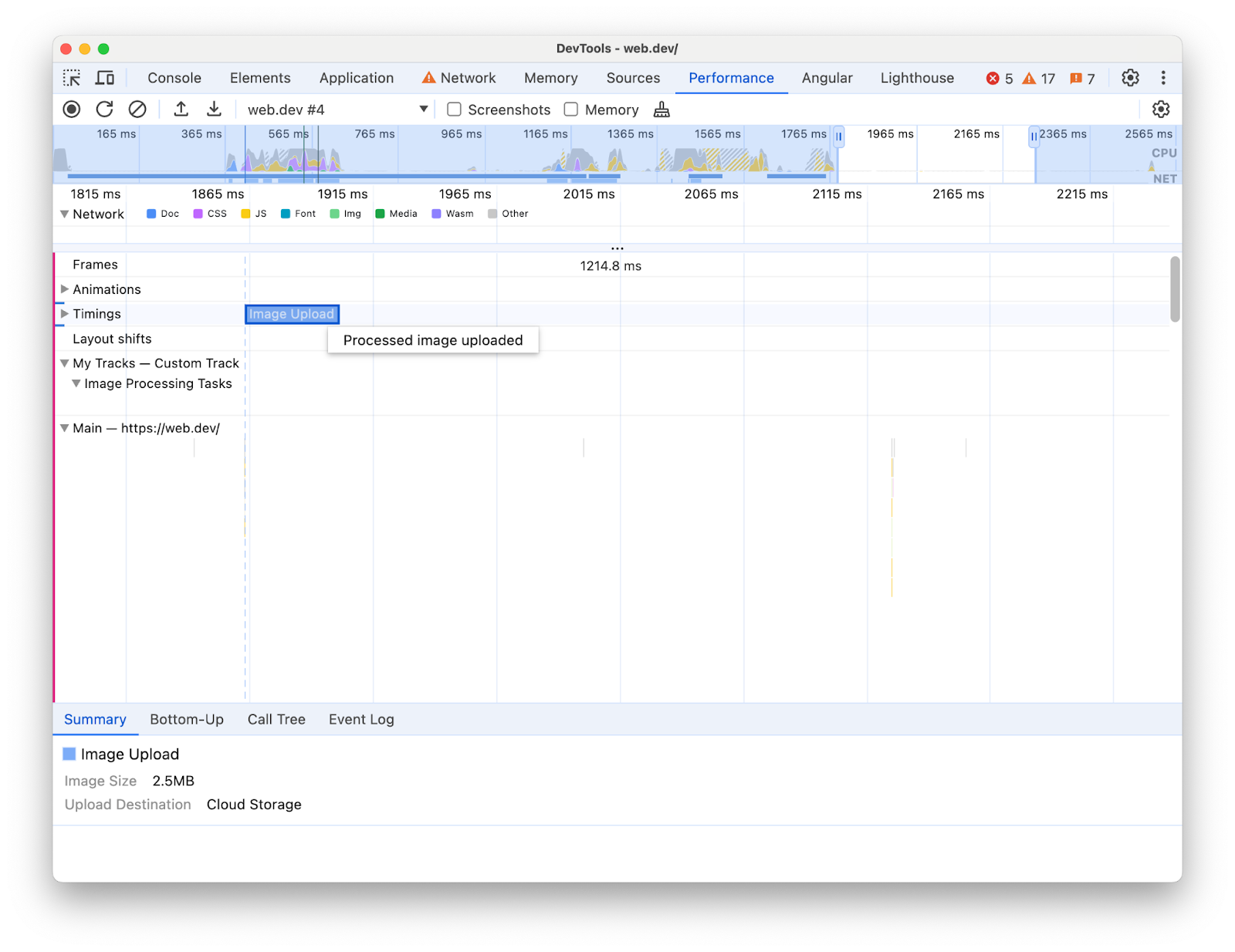
Task: Collapse the Image Processing Tasks track
Action: tap(76, 383)
